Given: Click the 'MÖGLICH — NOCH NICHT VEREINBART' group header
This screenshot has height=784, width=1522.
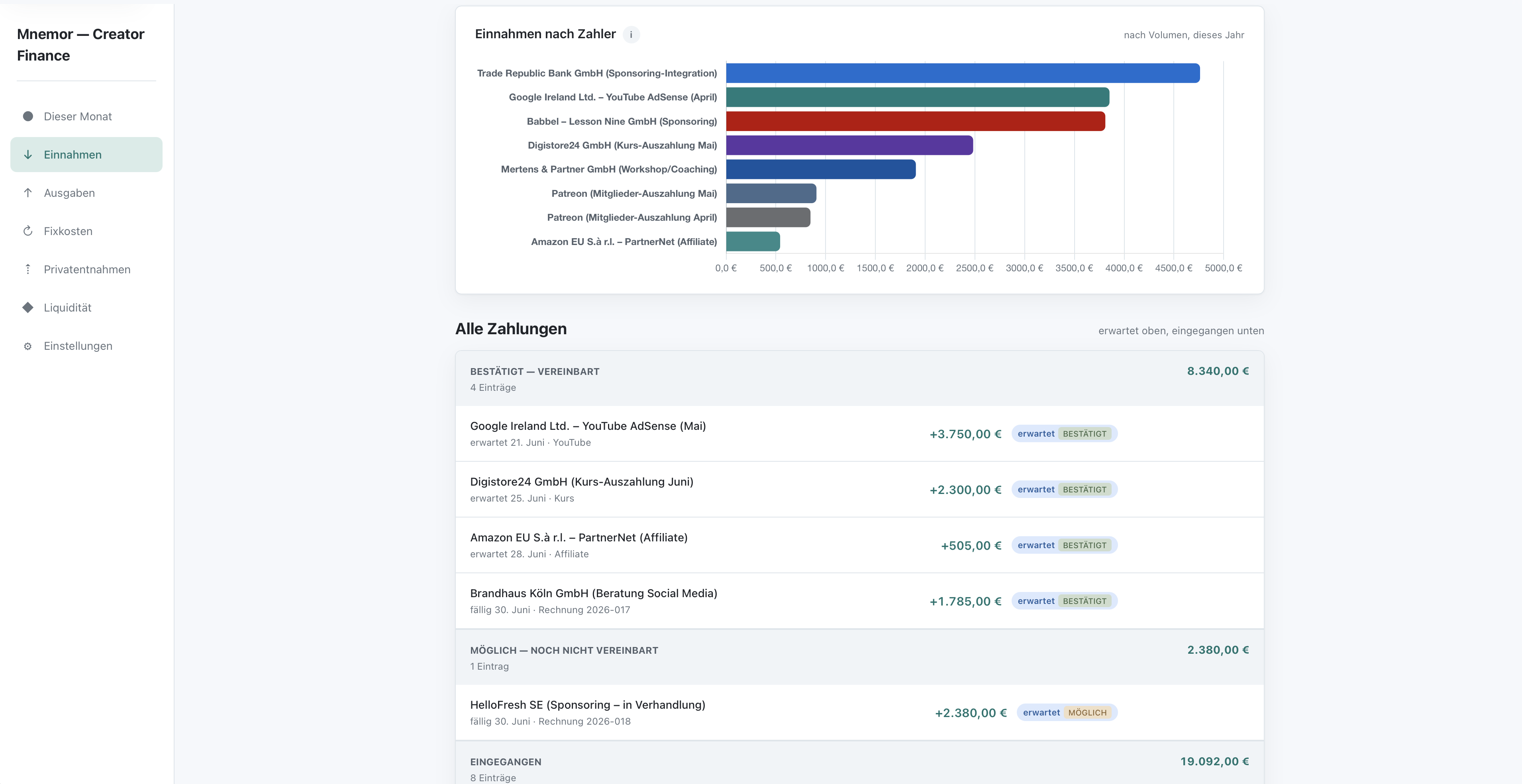Looking at the screenshot, I should click(x=860, y=657).
